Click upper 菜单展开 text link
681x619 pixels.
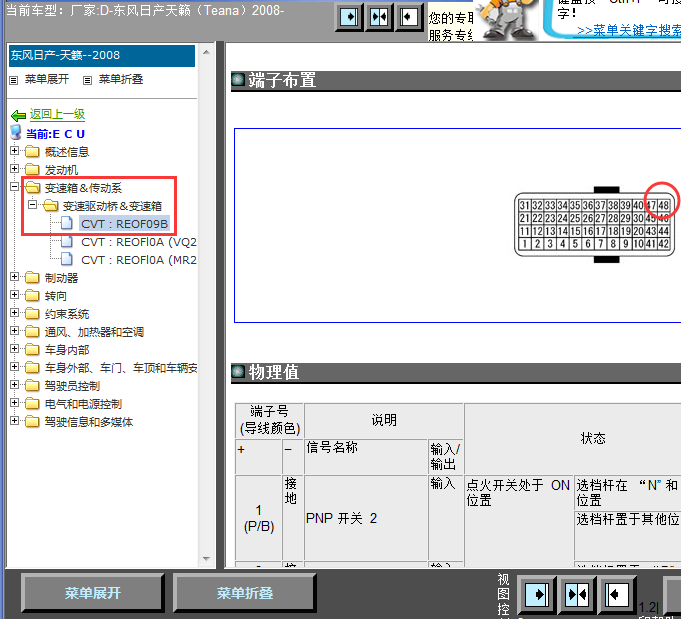(47, 79)
